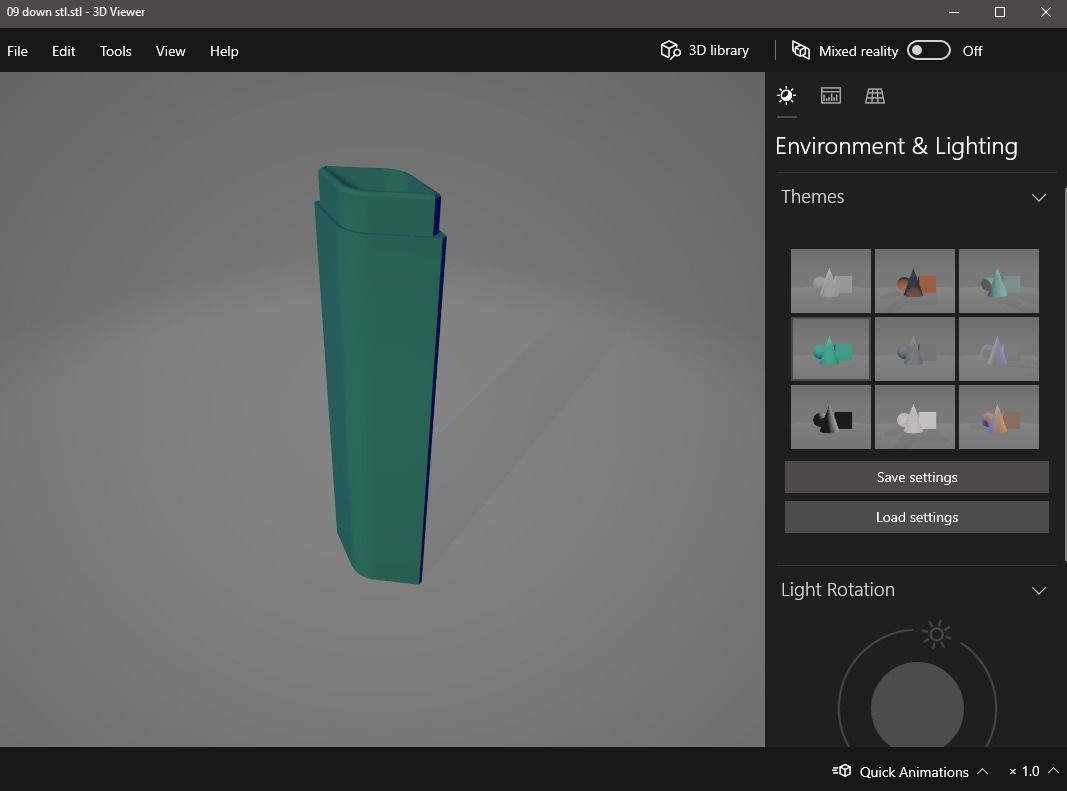The width and height of the screenshot is (1067, 791).
Task: Open the Stats & Shading tab icon
Action: [x=830, y=95]
